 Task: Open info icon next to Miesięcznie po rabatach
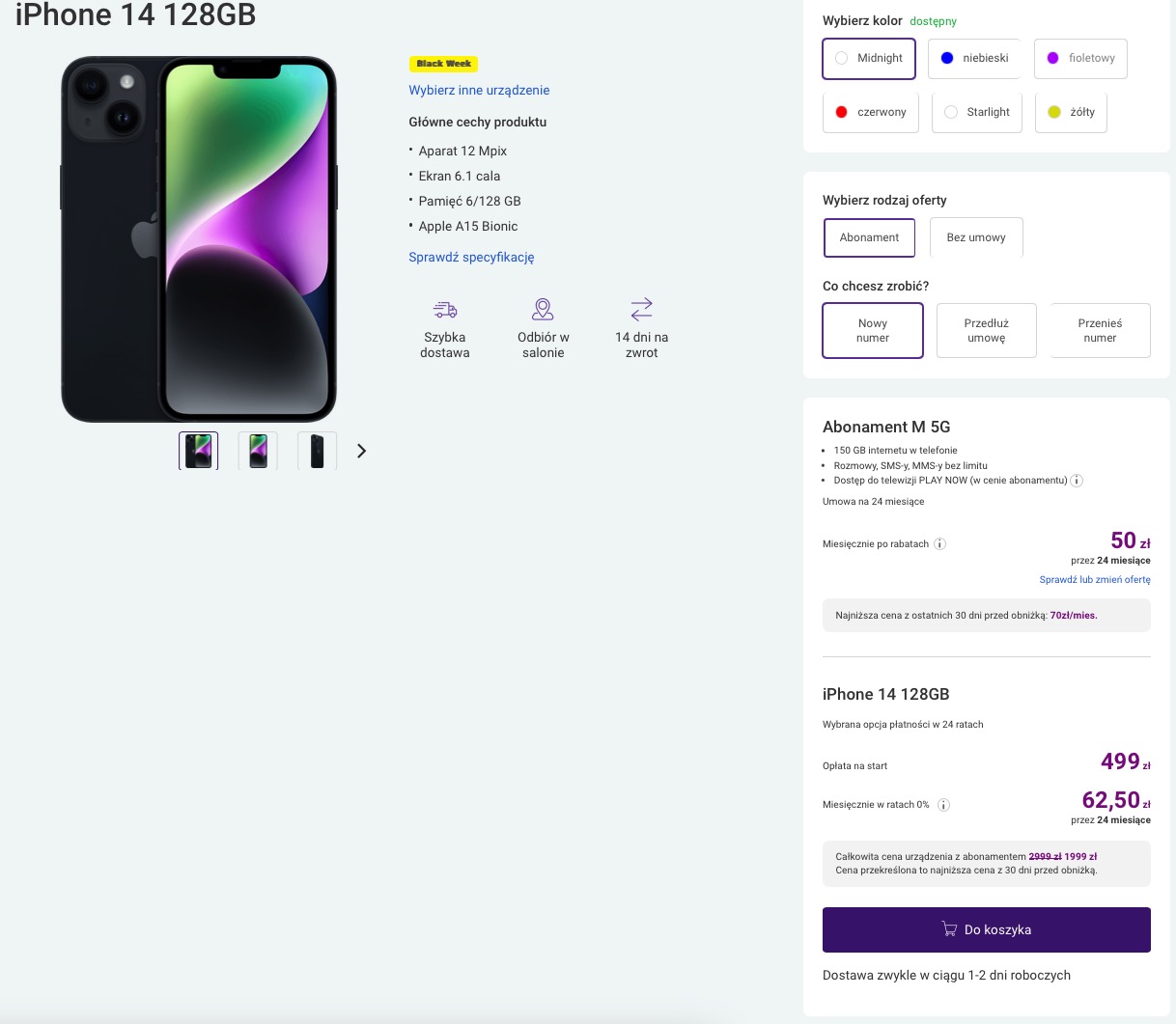point(939,544)
